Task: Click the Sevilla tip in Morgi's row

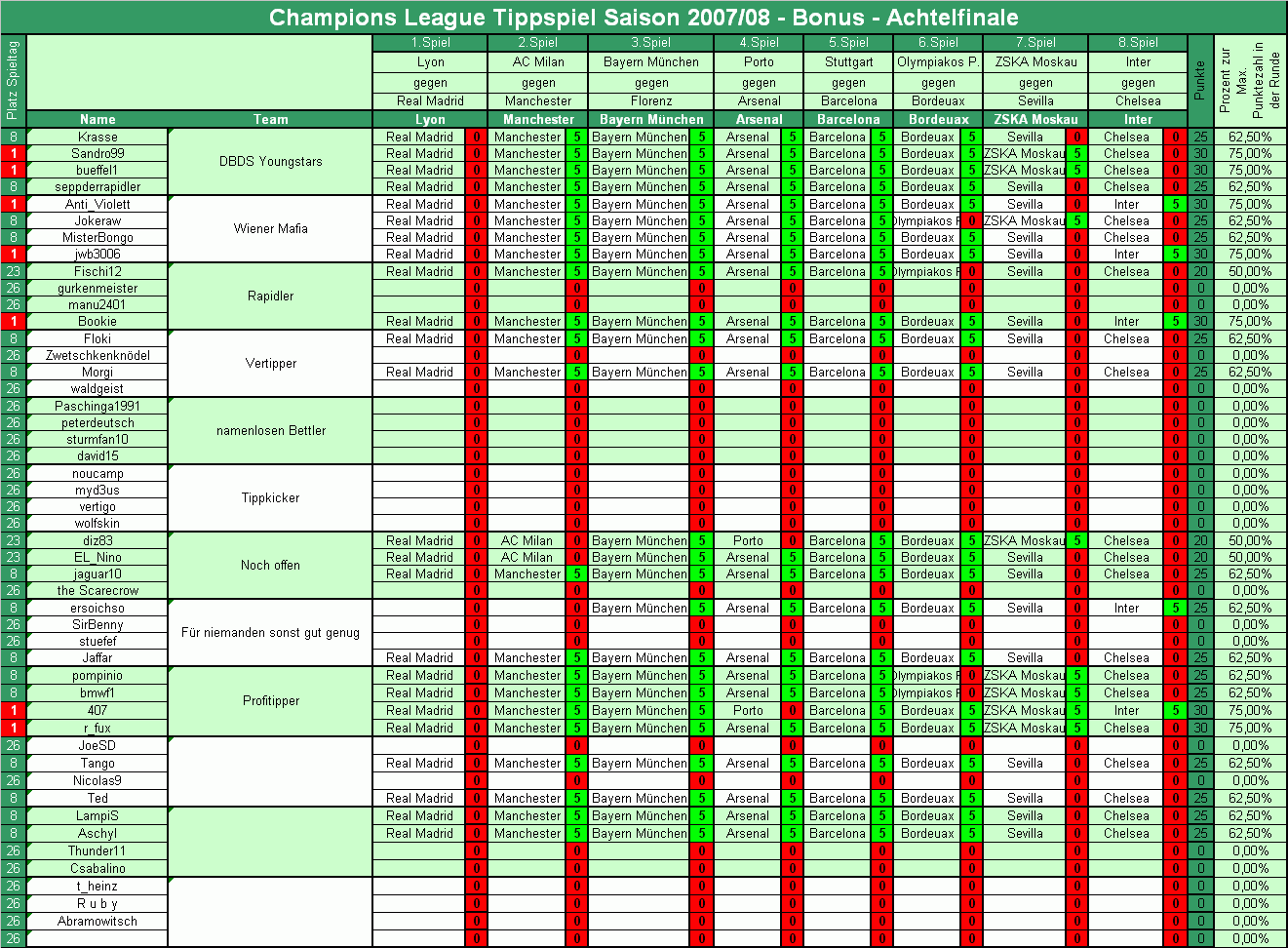Action: click(1025, 373)
